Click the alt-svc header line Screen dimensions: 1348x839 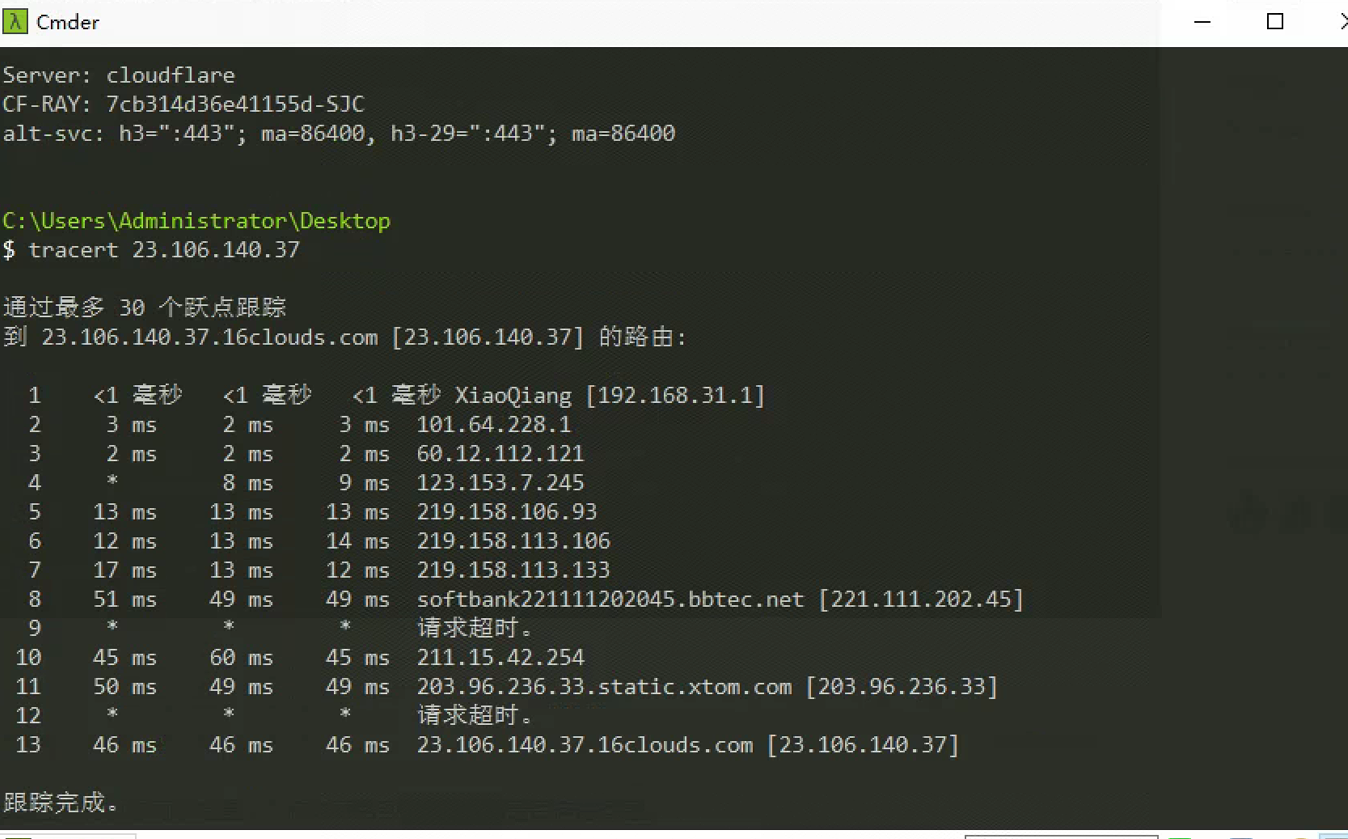(x=340, y=132)
